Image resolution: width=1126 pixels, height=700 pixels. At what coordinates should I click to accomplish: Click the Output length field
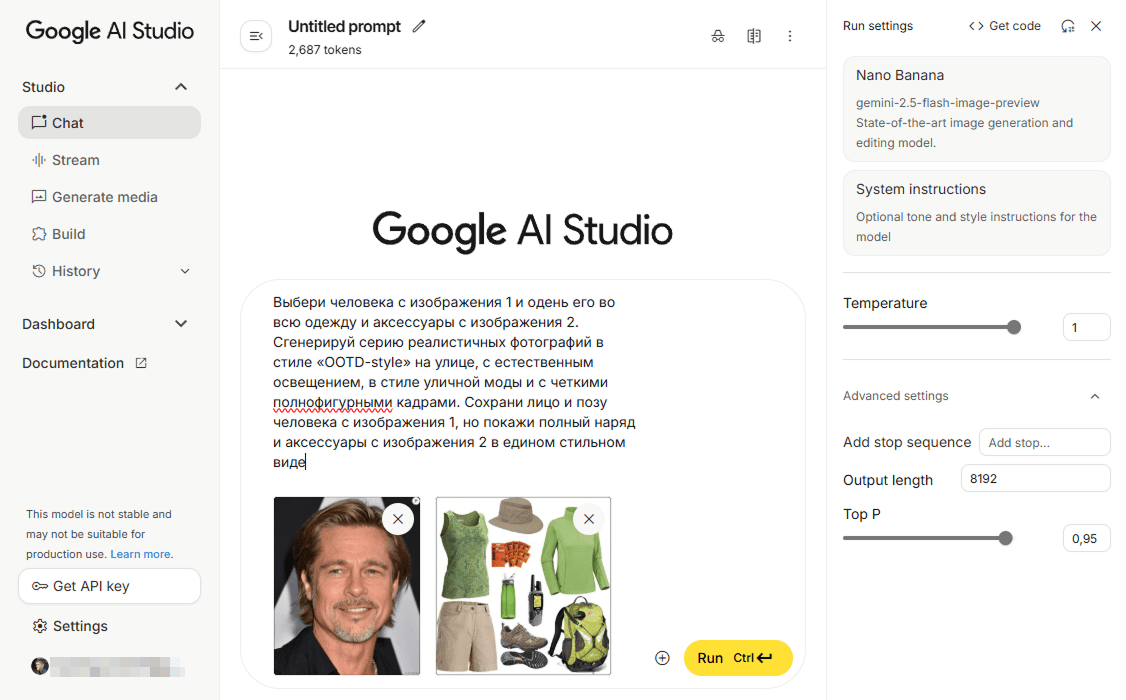tap(1035, 478)
